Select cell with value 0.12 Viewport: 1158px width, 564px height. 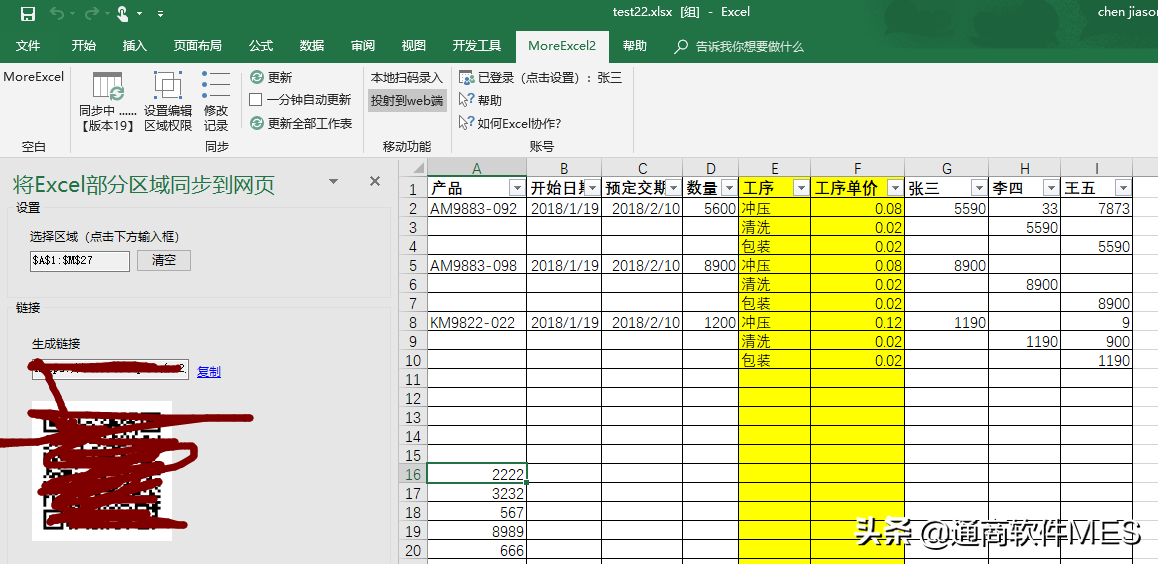(x=857, y=322)
